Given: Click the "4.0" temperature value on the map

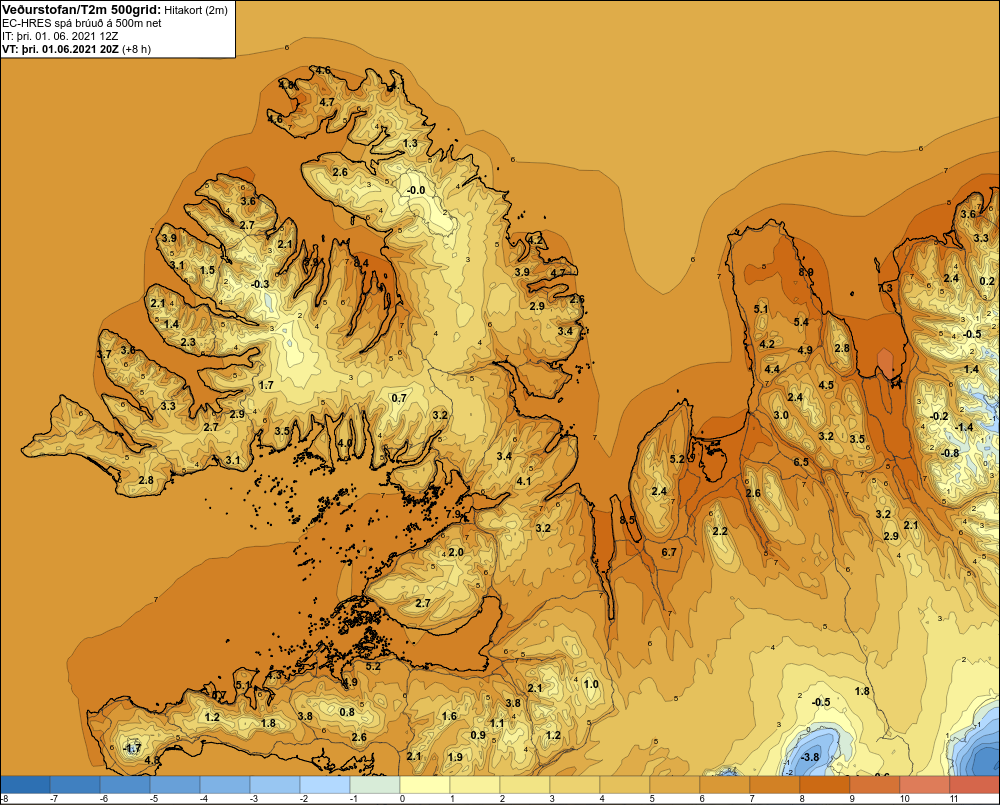Looking at the screenshot, I should 345,443.
